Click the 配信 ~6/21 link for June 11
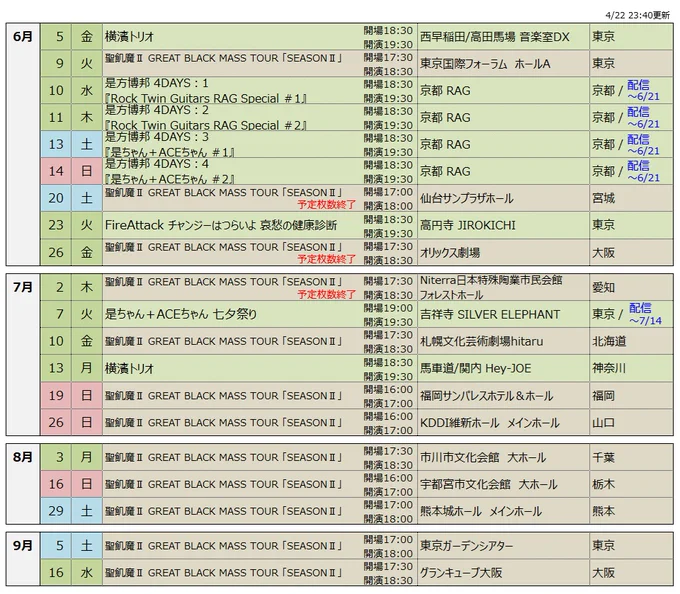This screenshot has height=594, width=680. [x=643, y=117]
